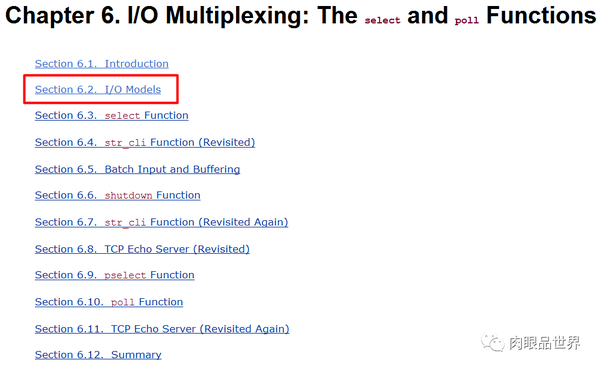Visit Section 6.11 TCP Echo Server (Revisited Again)
This screenshot has width=600, height=369.
tap(162, 329)
